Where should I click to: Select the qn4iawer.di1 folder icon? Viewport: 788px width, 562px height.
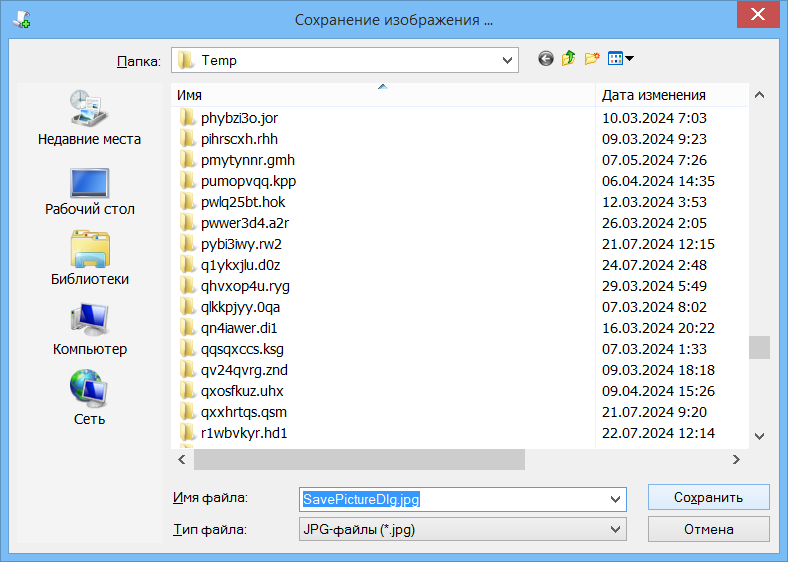coord(187,328)
